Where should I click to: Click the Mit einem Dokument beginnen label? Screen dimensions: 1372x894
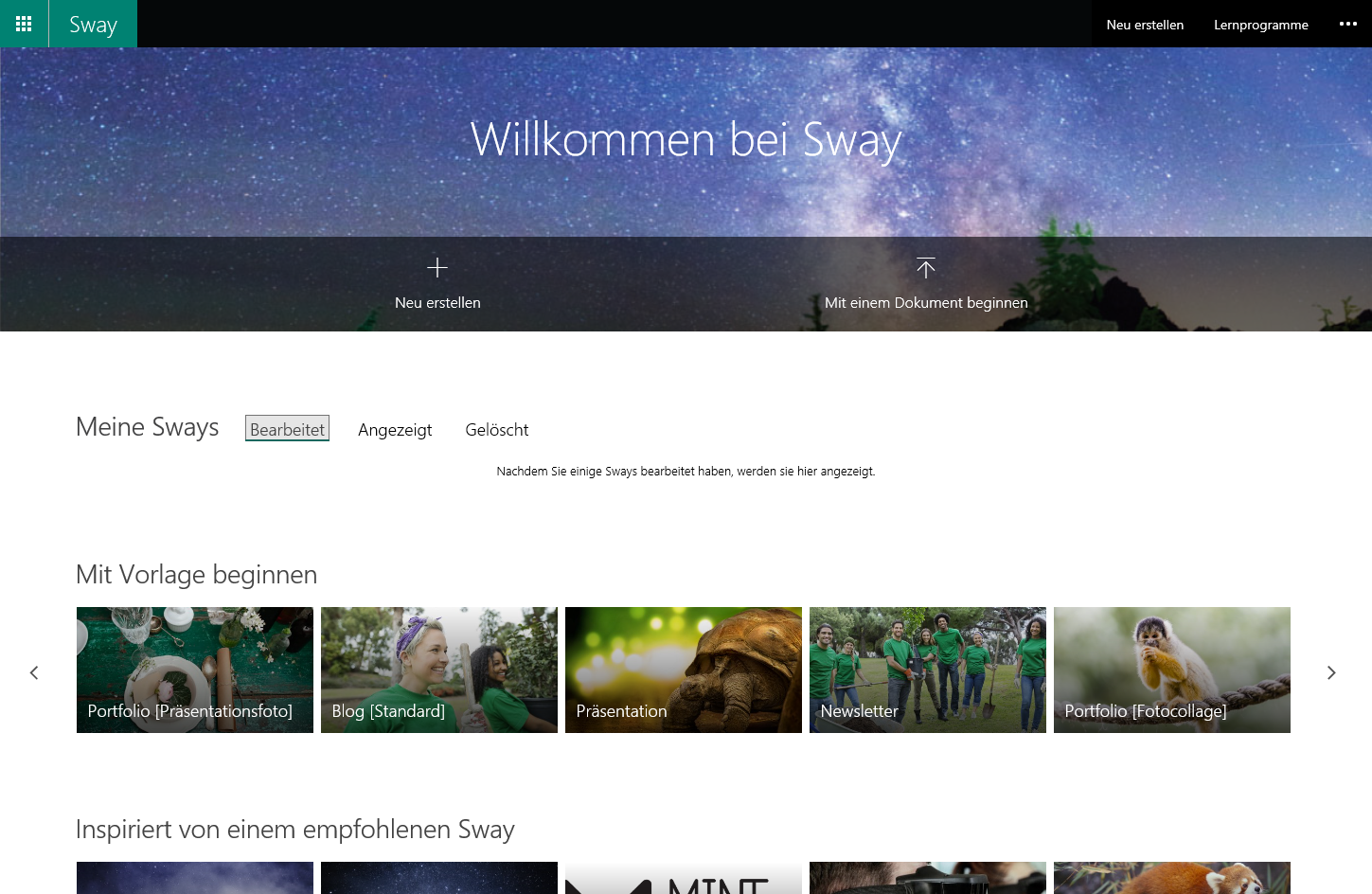click(x=926, y=303)
